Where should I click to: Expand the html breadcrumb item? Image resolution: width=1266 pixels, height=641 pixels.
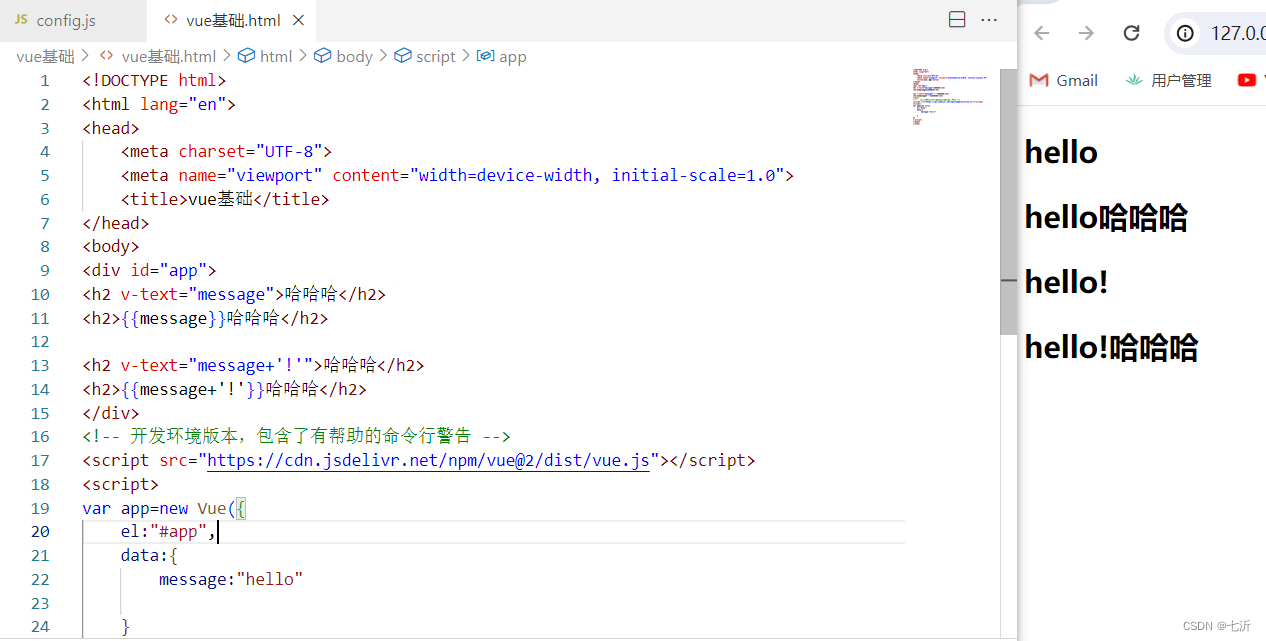click(x=265, y=56)
